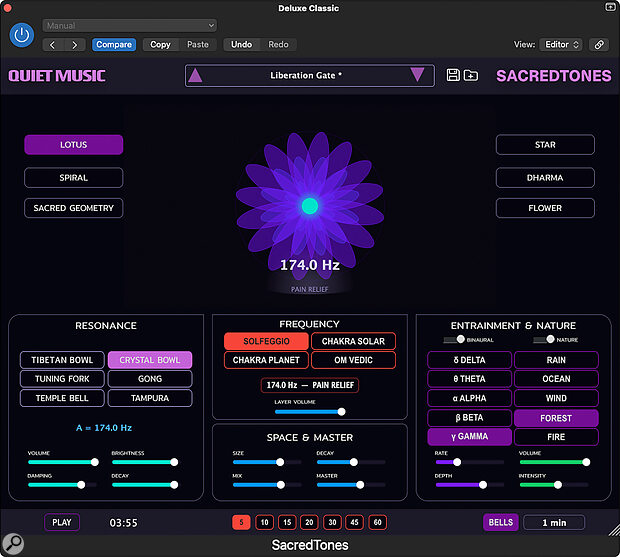This screenshot has height=557, width=620.
Task: Select the THETA brainwave entrainment
Action: point(469,379)
